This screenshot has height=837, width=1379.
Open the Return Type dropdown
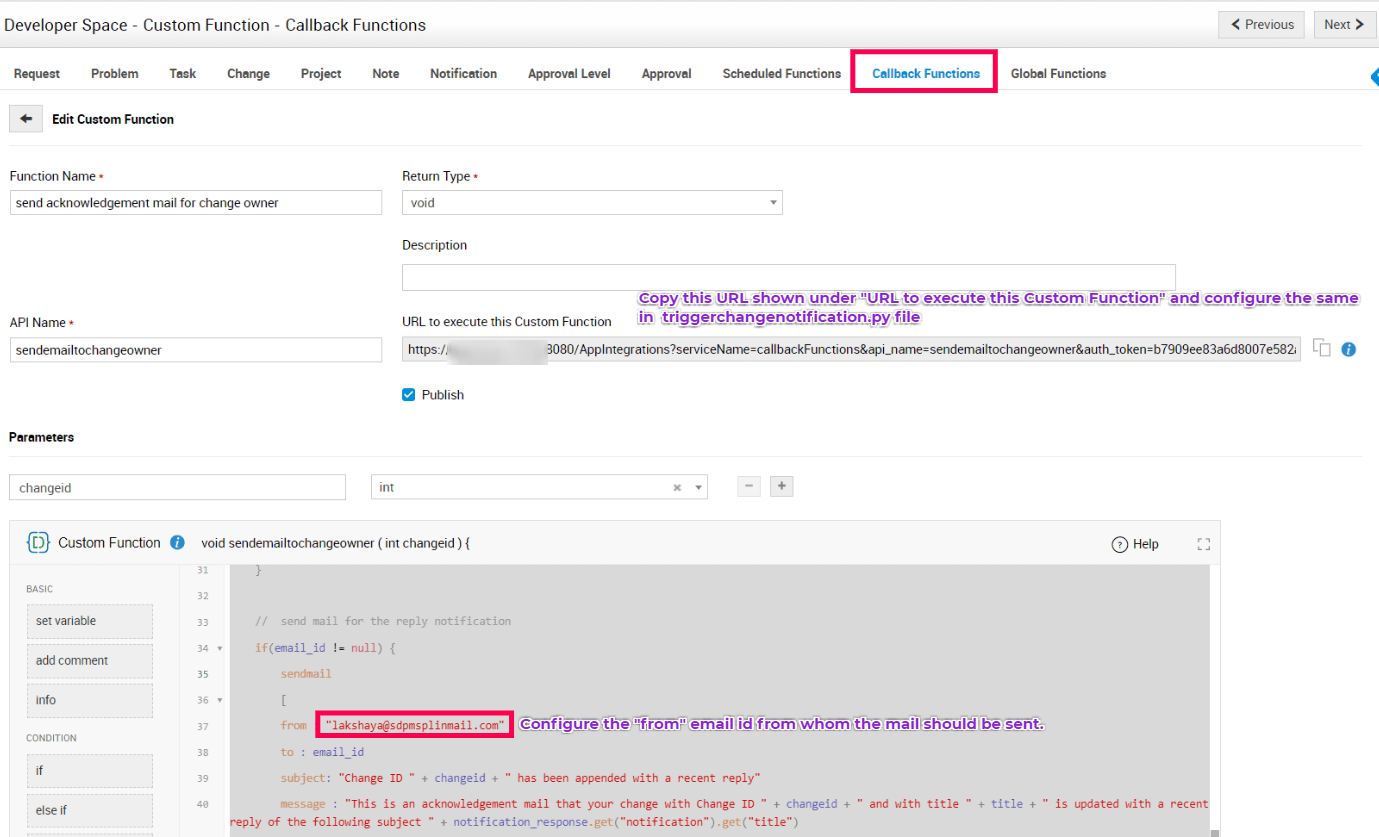point(591,203)
